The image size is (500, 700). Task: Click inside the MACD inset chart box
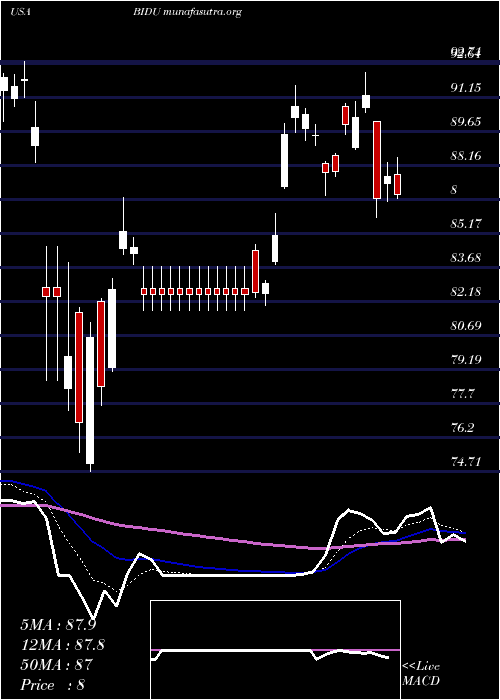[x=275, y=650]
